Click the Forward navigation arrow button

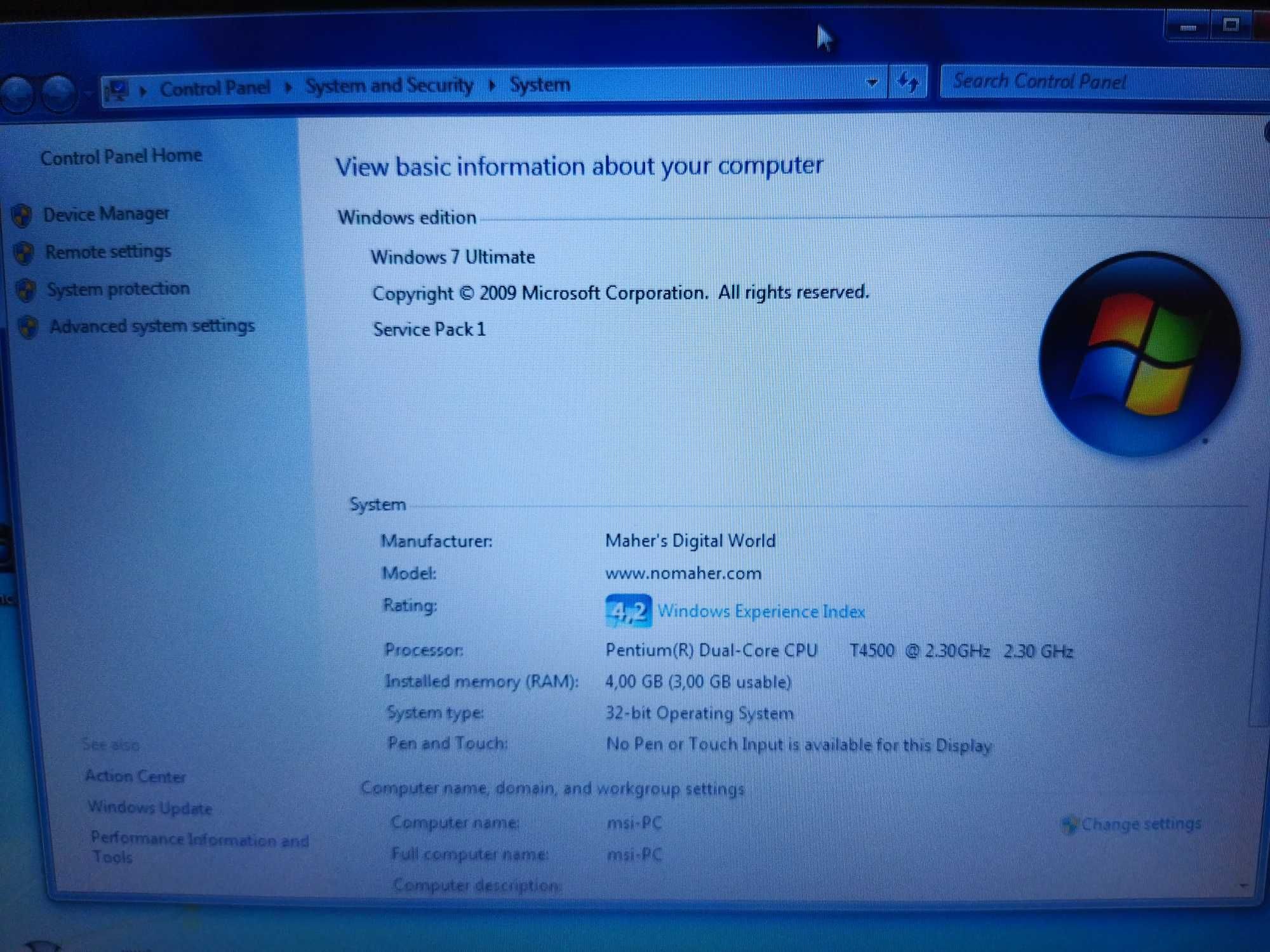(58, 93)
